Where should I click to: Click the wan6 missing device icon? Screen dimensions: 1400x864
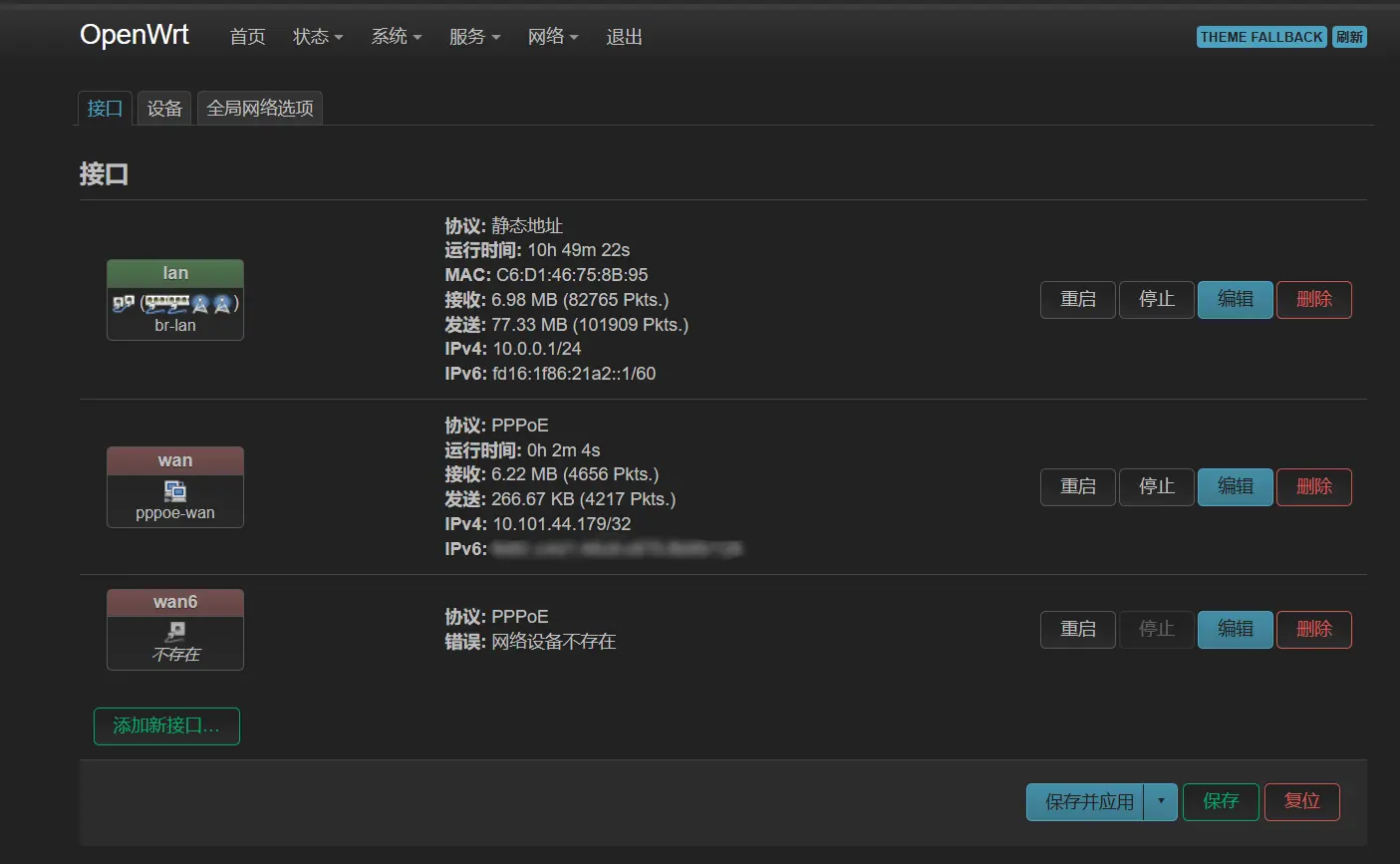(175, 631)
